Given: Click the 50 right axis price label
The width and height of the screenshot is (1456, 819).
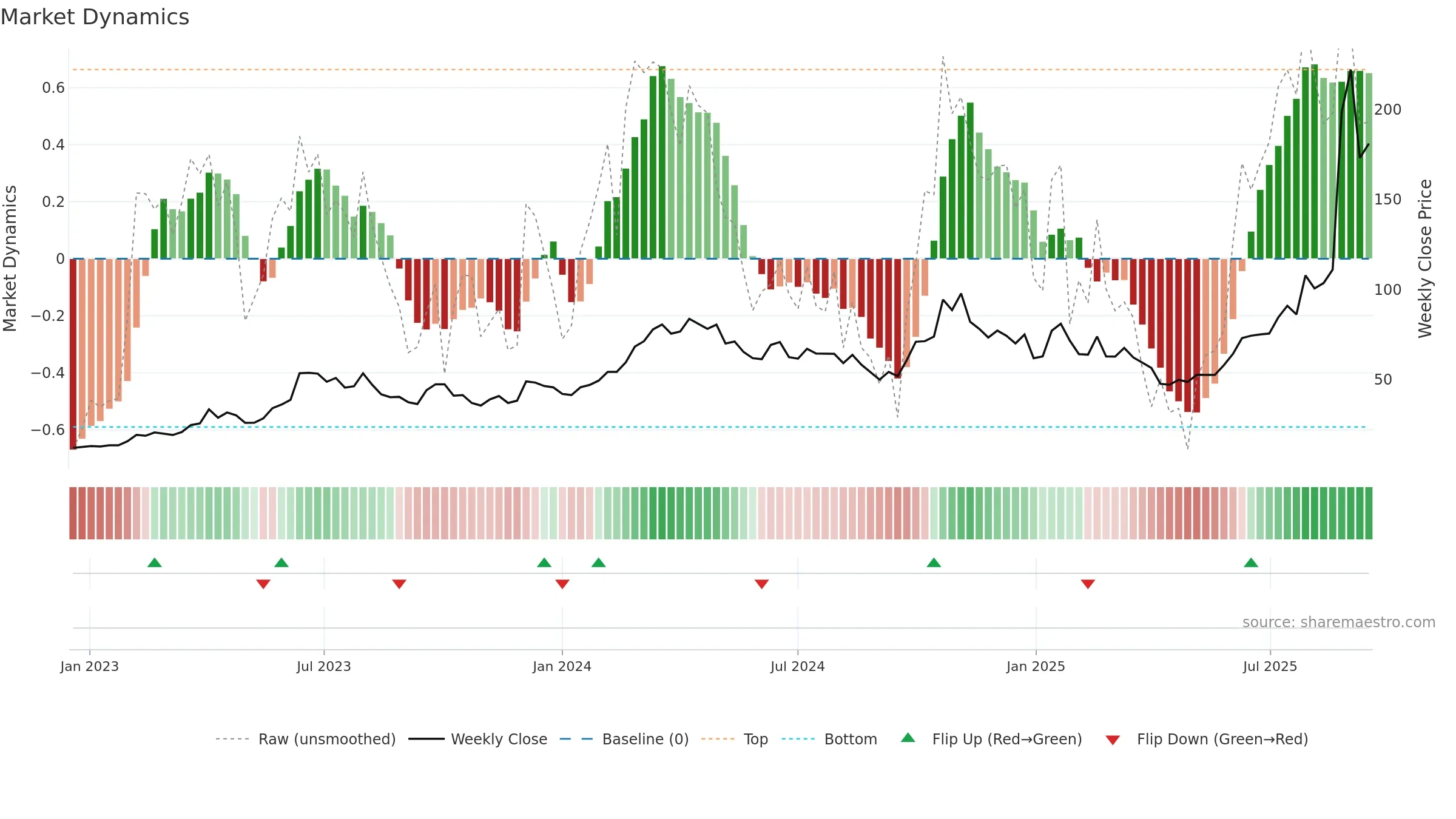Looking at the screenshot, I should [1383, 380].
